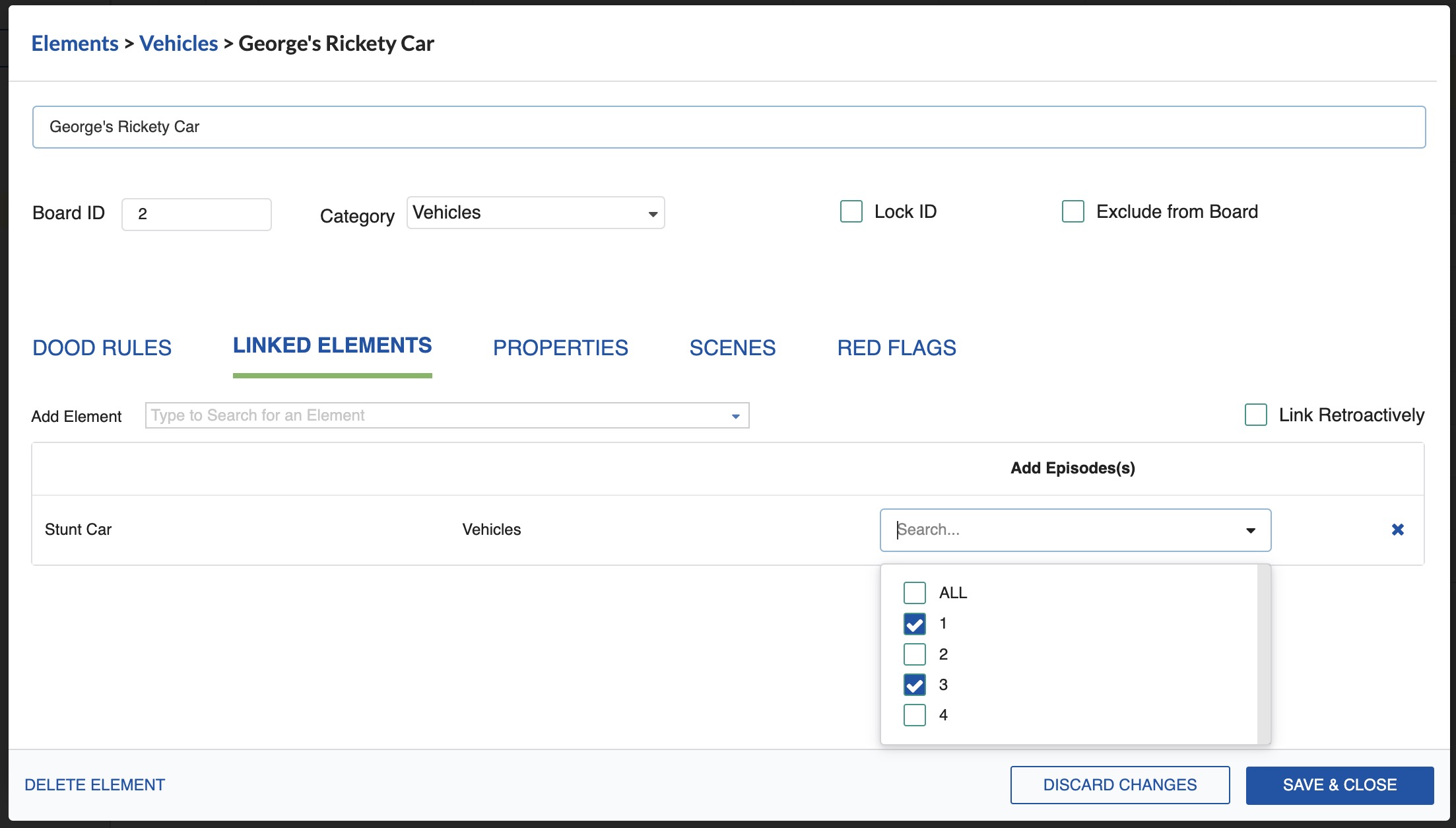Image resolution: width=1456 pixels, height=828 pixels.
Task: Enable Lock ID checkbox
Action: 851,212
